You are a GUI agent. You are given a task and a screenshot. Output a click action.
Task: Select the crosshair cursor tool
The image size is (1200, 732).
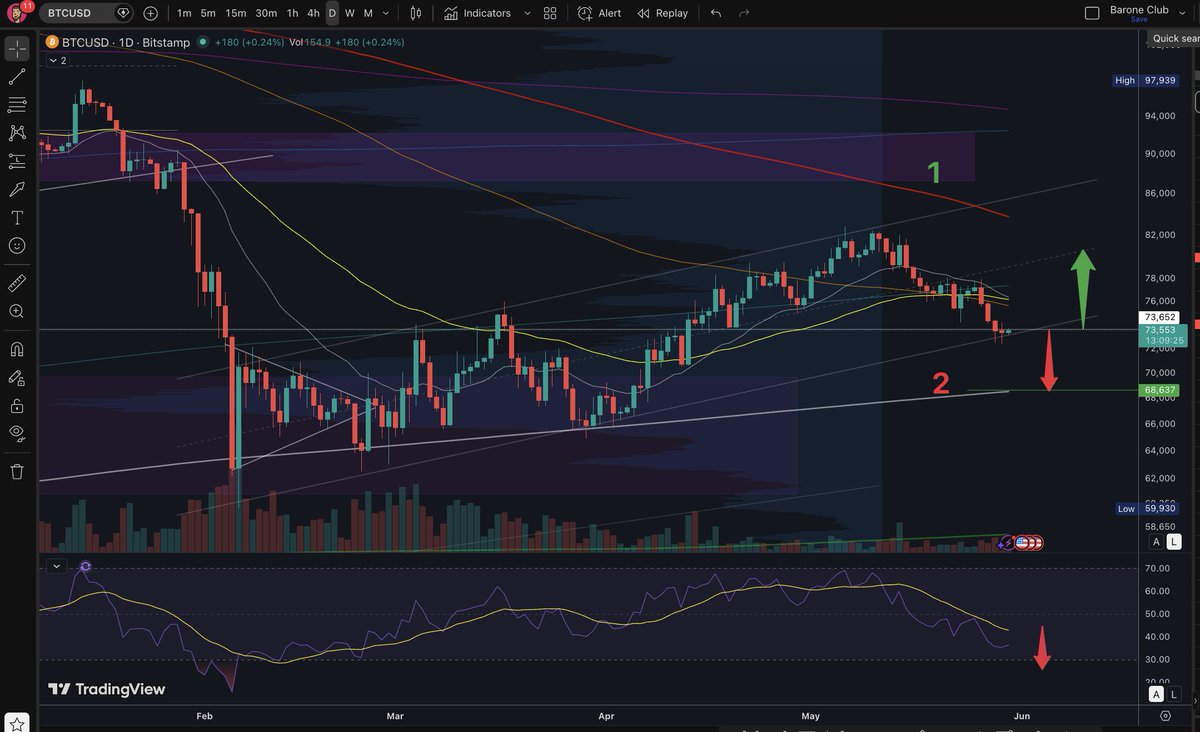coord(17,49)
